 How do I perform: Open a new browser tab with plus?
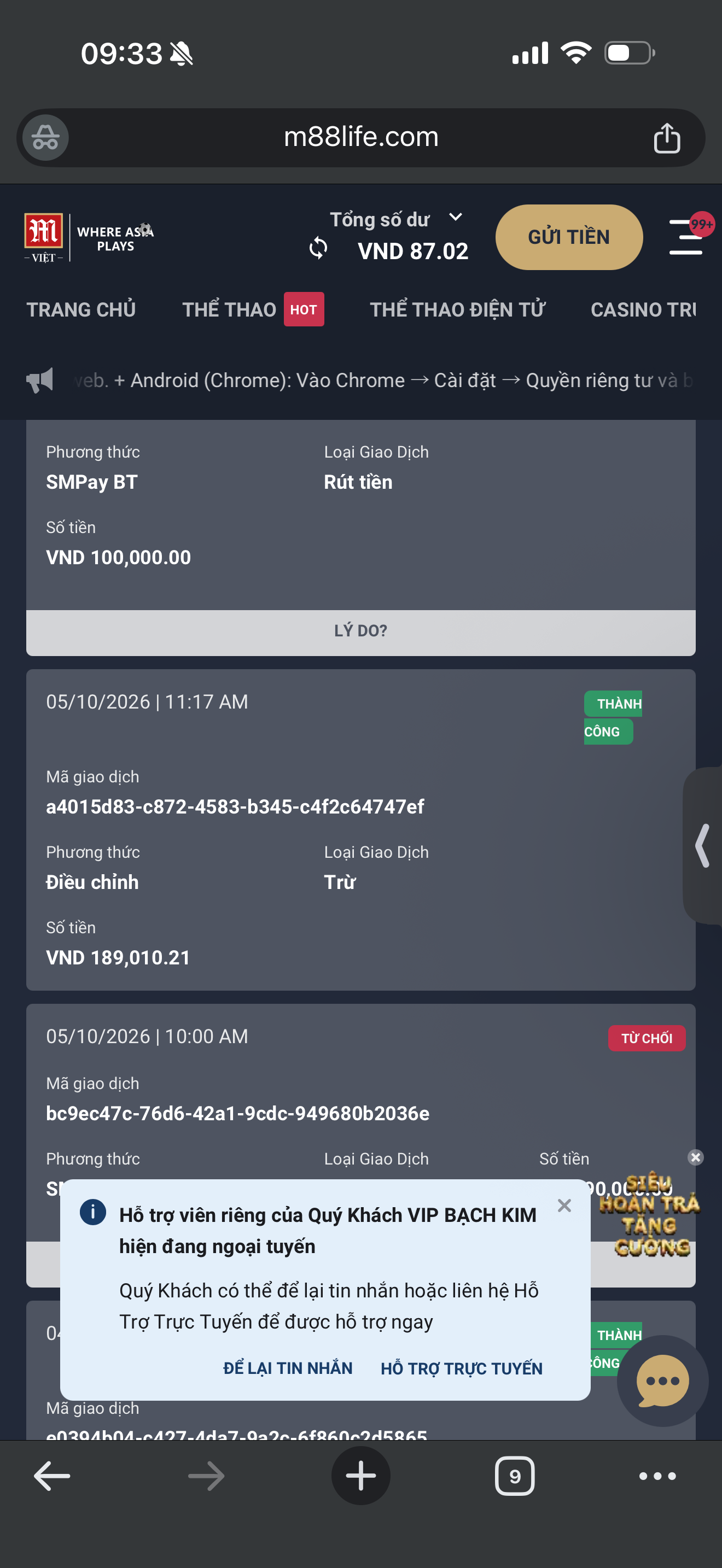coord(360,1476)
